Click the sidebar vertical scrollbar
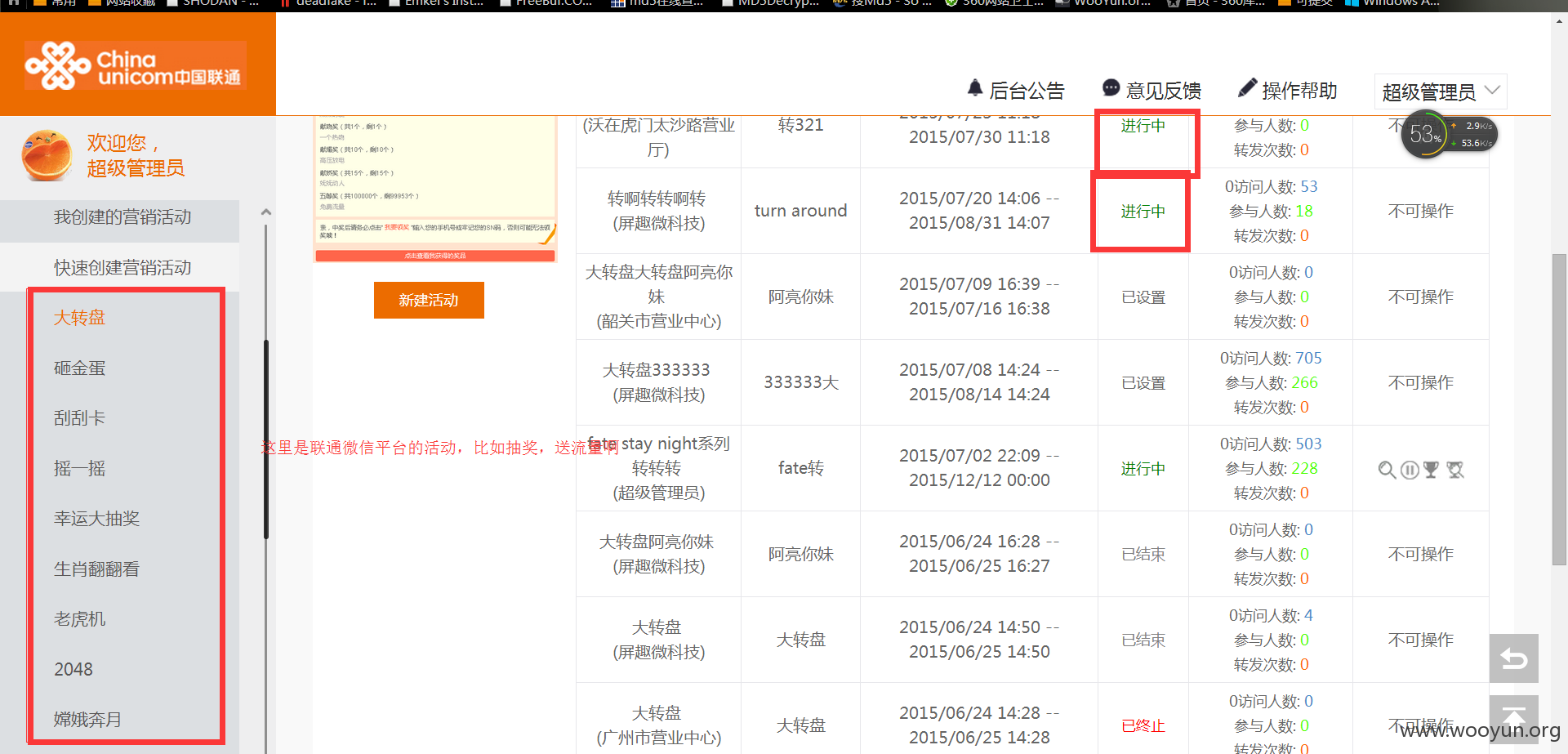This screenshot has width=1568, height=754. (x=266, y=439)
